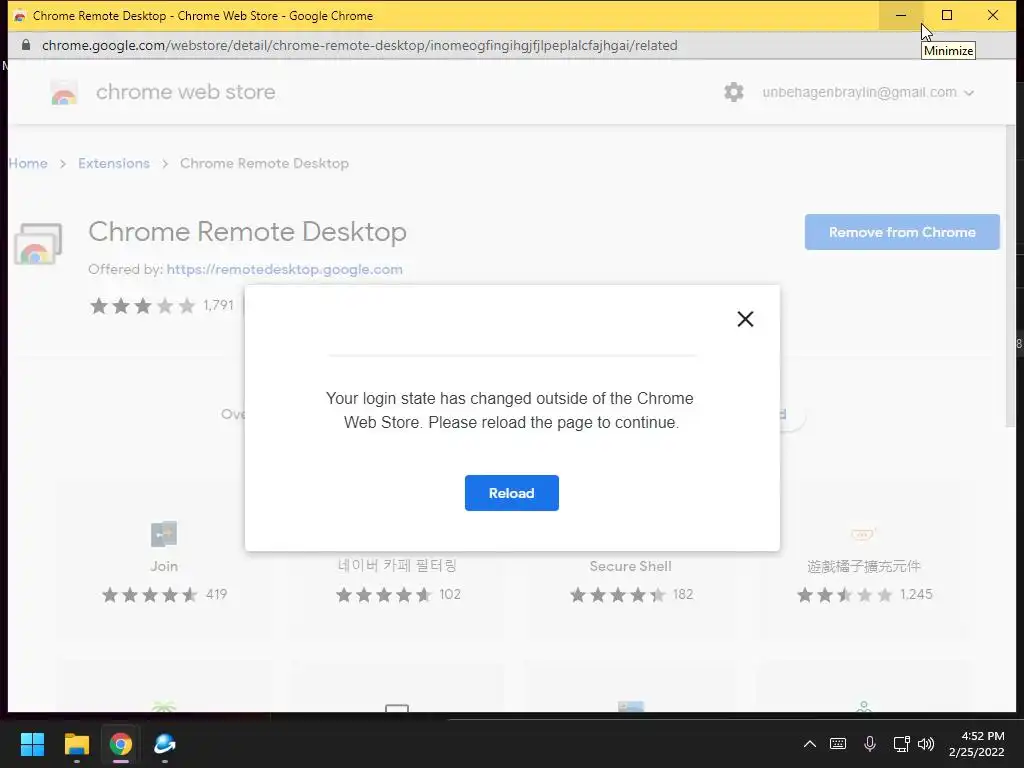Click the blue-arrow app in the taskbar

pos(165,744)
